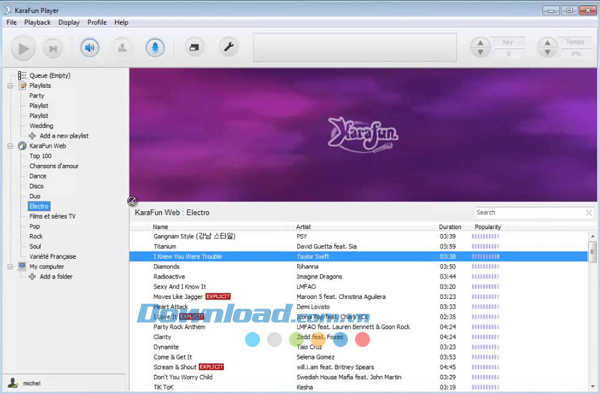Viewport: 600px width, 394px height.
Task: Open the File menu
Action: click(11, 22)
